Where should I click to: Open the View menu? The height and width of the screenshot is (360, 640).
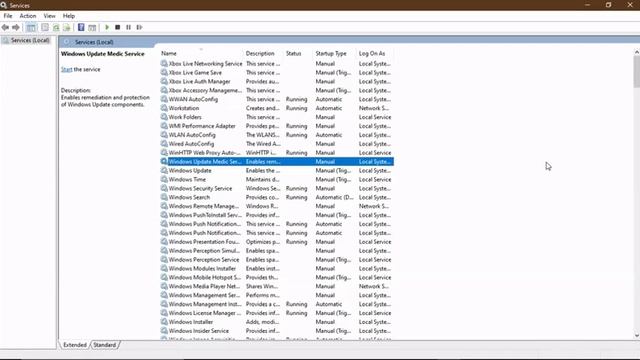point(49,16)
